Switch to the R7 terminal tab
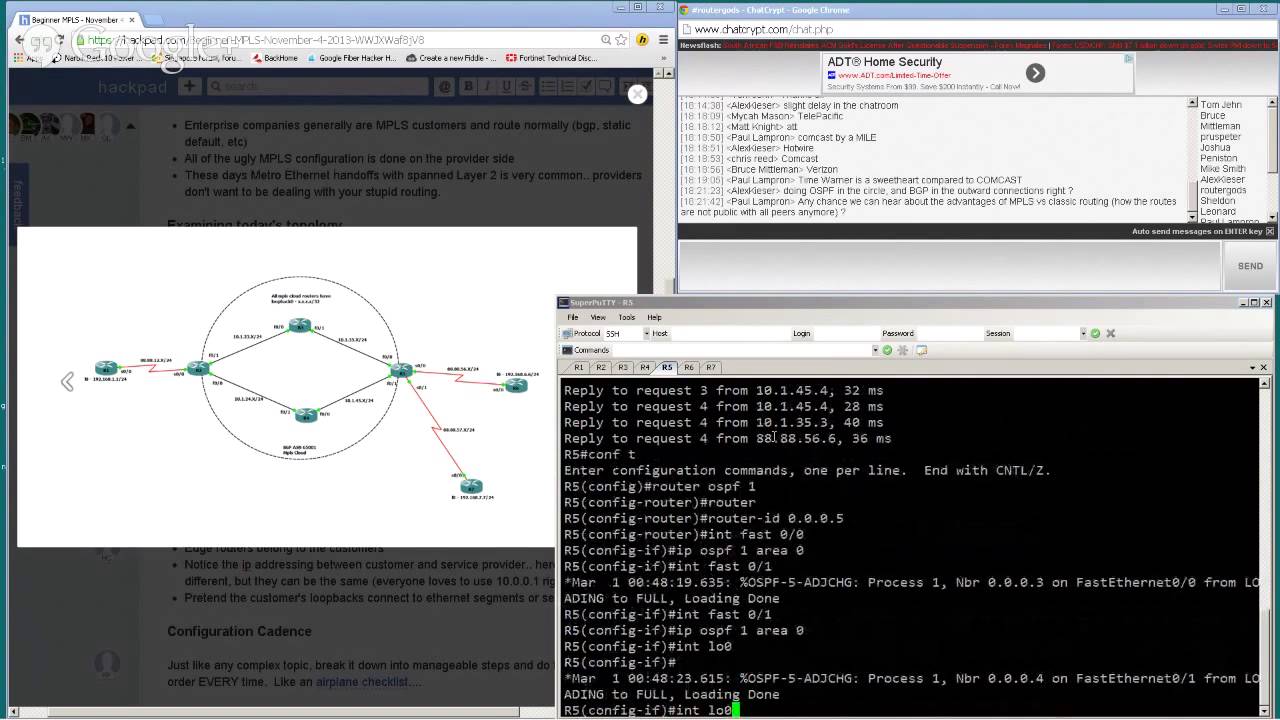 coord(711,367)
